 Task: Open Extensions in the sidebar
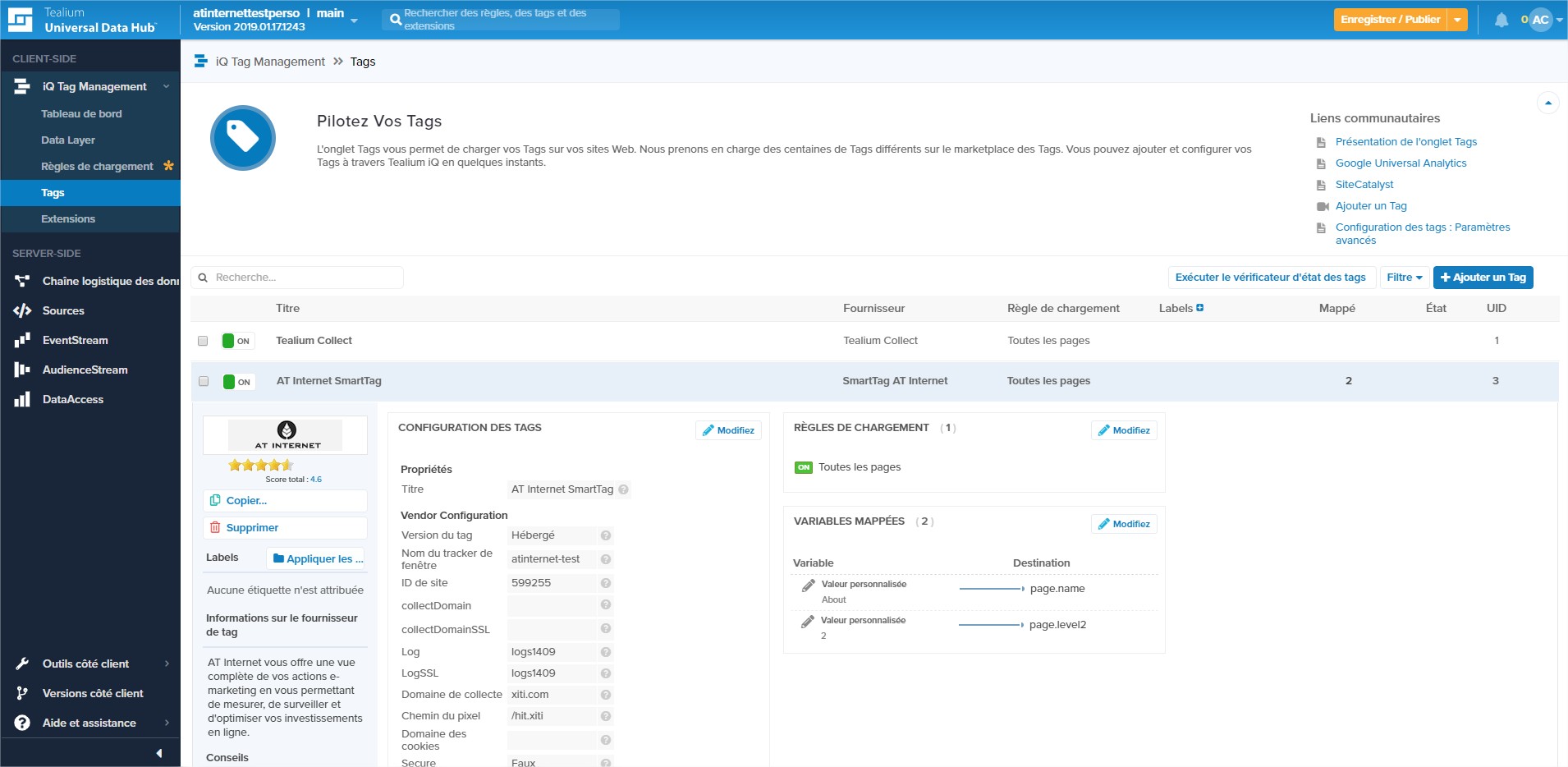[x=68, y=219]
